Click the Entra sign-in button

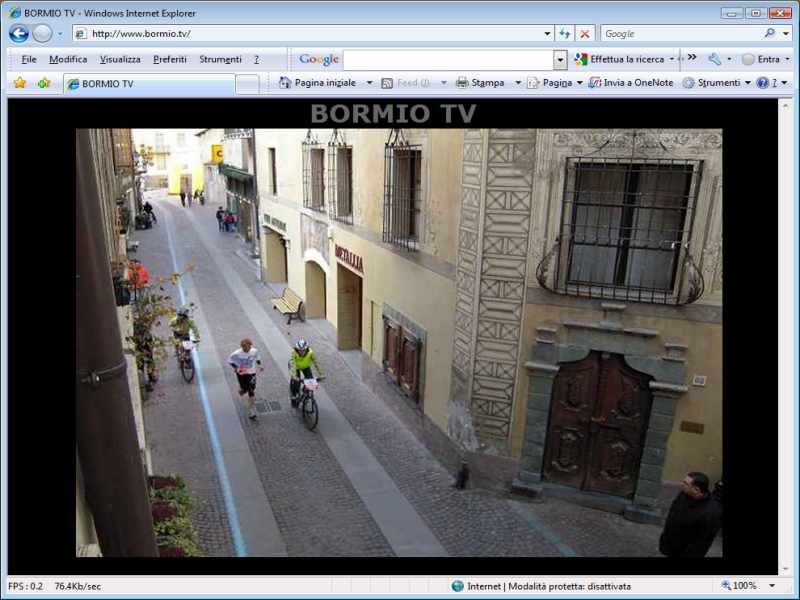point(761,59)
